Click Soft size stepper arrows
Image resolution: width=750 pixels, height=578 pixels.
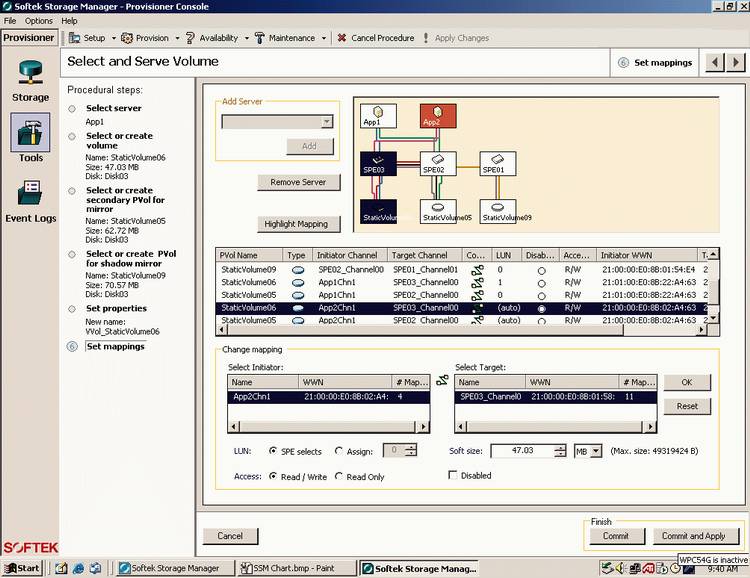tap(560, 451)
